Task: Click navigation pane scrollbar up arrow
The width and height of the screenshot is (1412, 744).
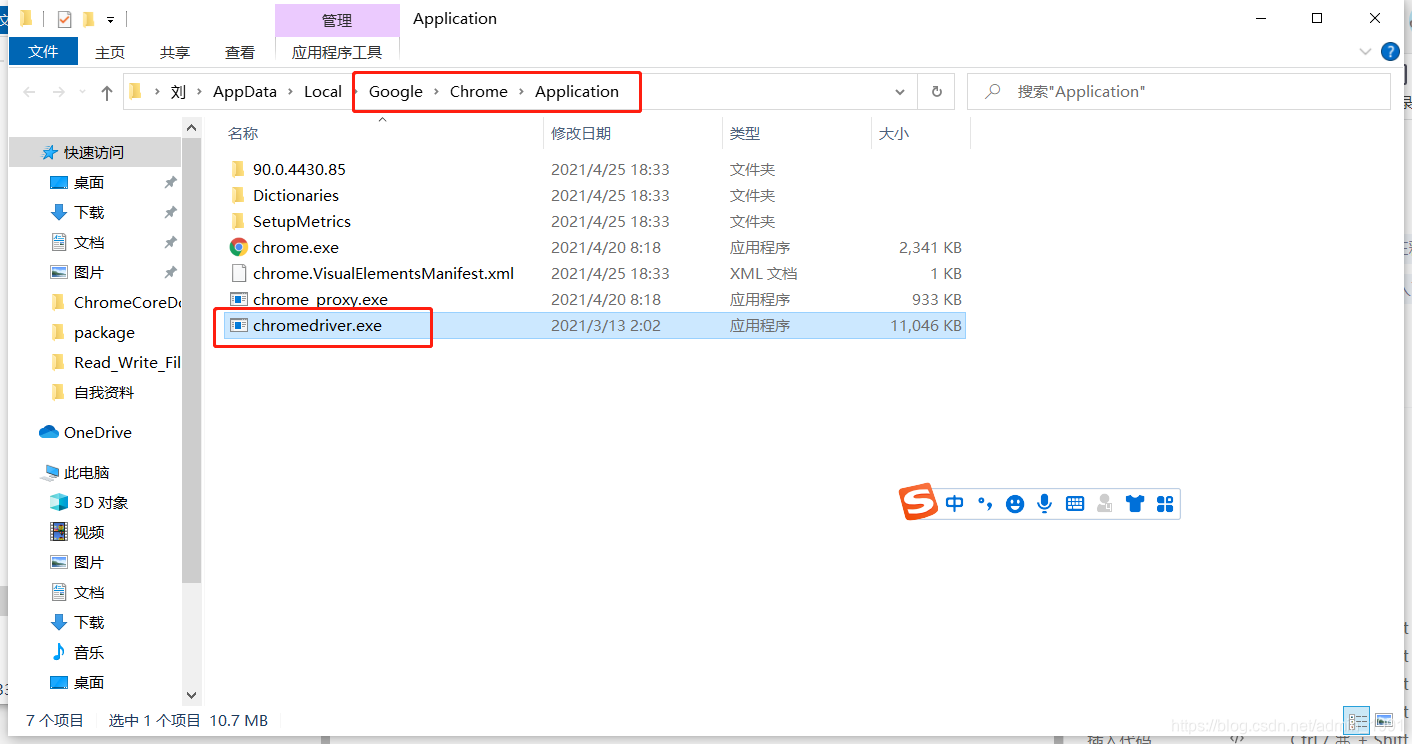Action: 192,126
